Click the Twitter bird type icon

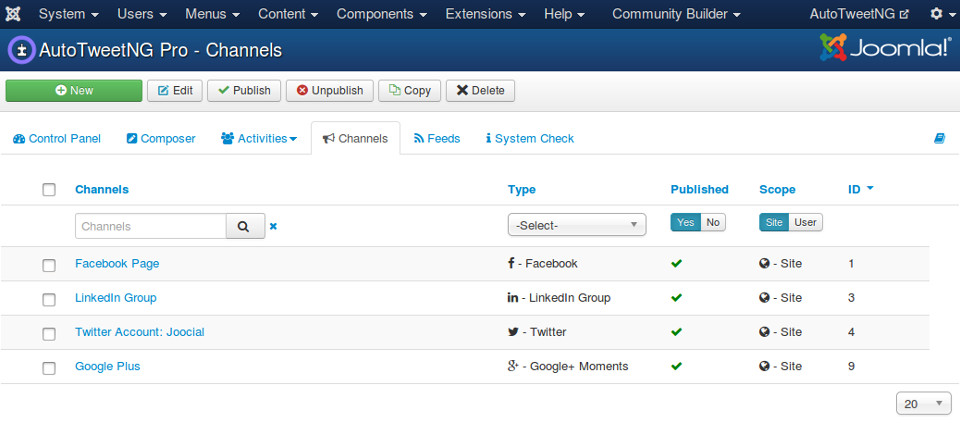pos(513,332)
